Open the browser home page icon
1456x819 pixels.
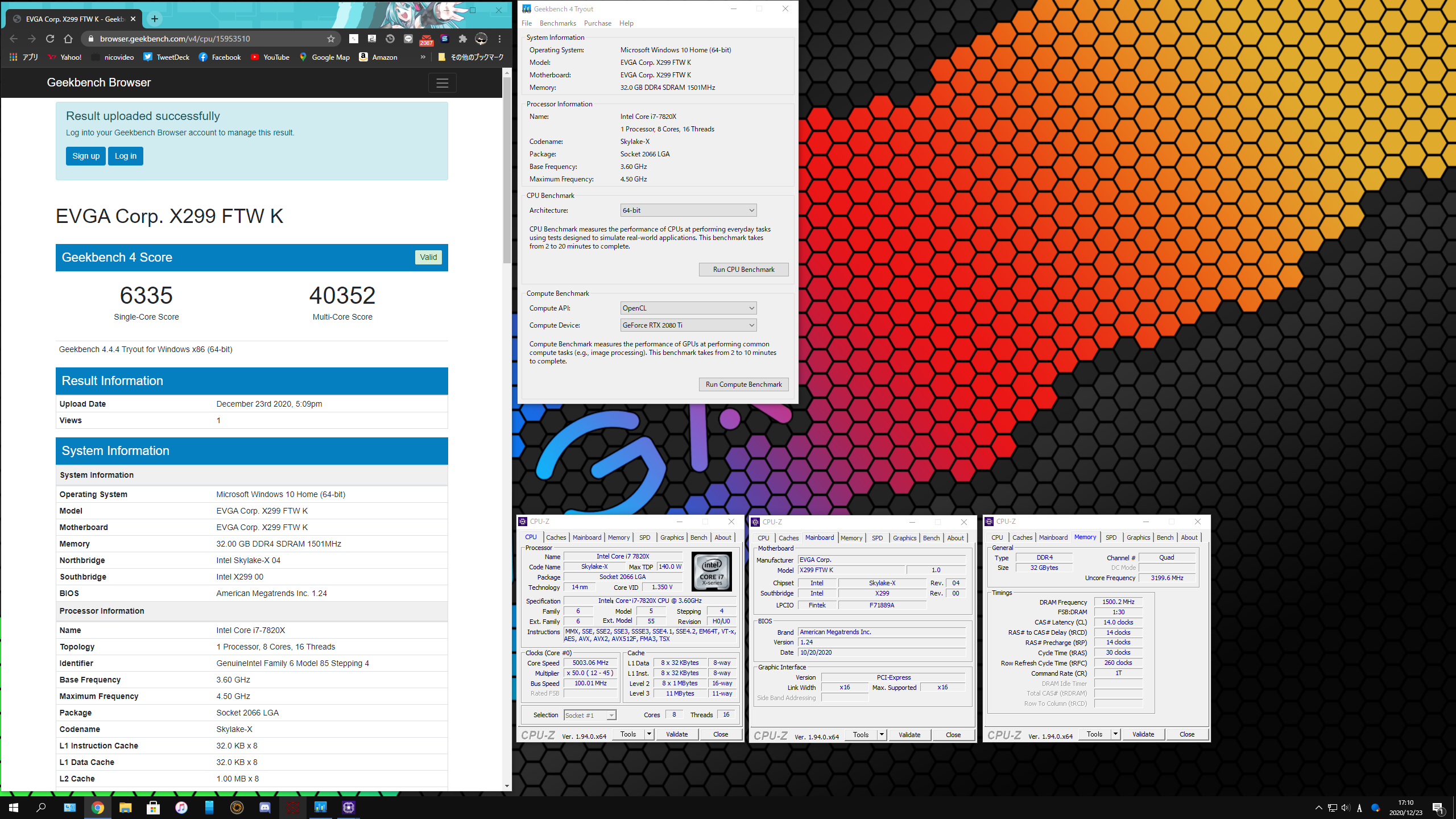(68, 39)
